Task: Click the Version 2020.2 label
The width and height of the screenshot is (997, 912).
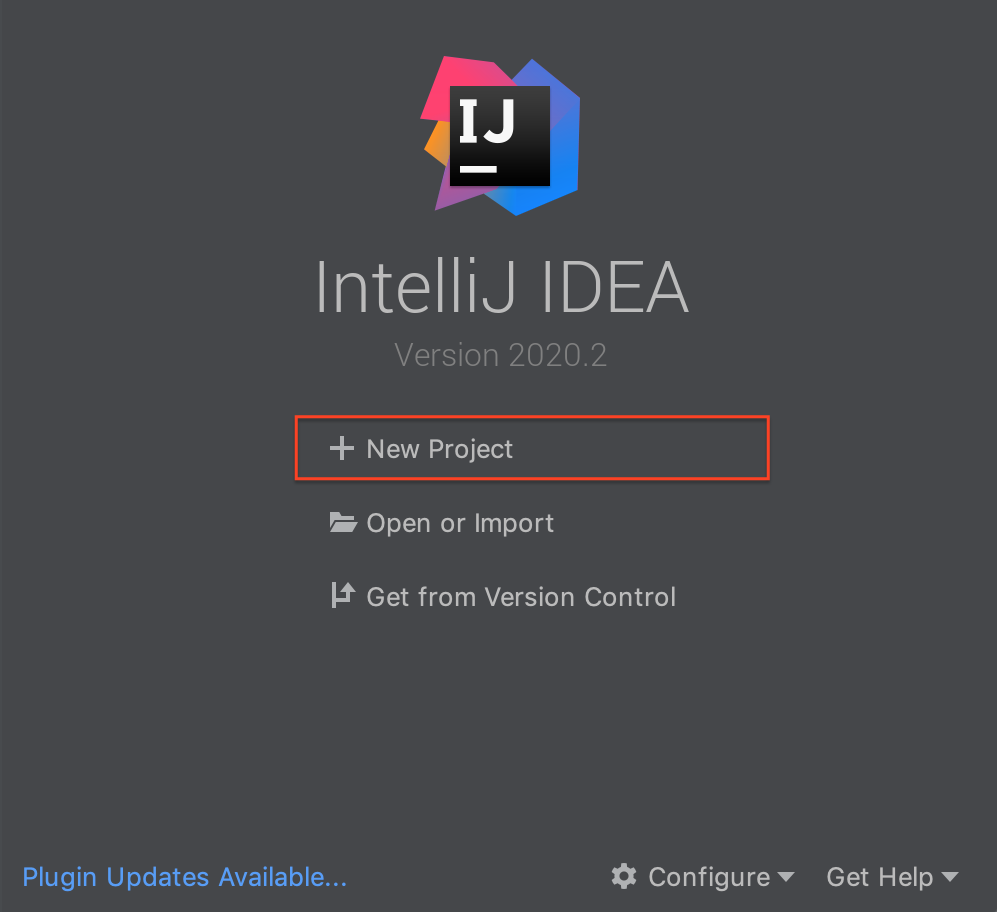Action: [500, 355]
